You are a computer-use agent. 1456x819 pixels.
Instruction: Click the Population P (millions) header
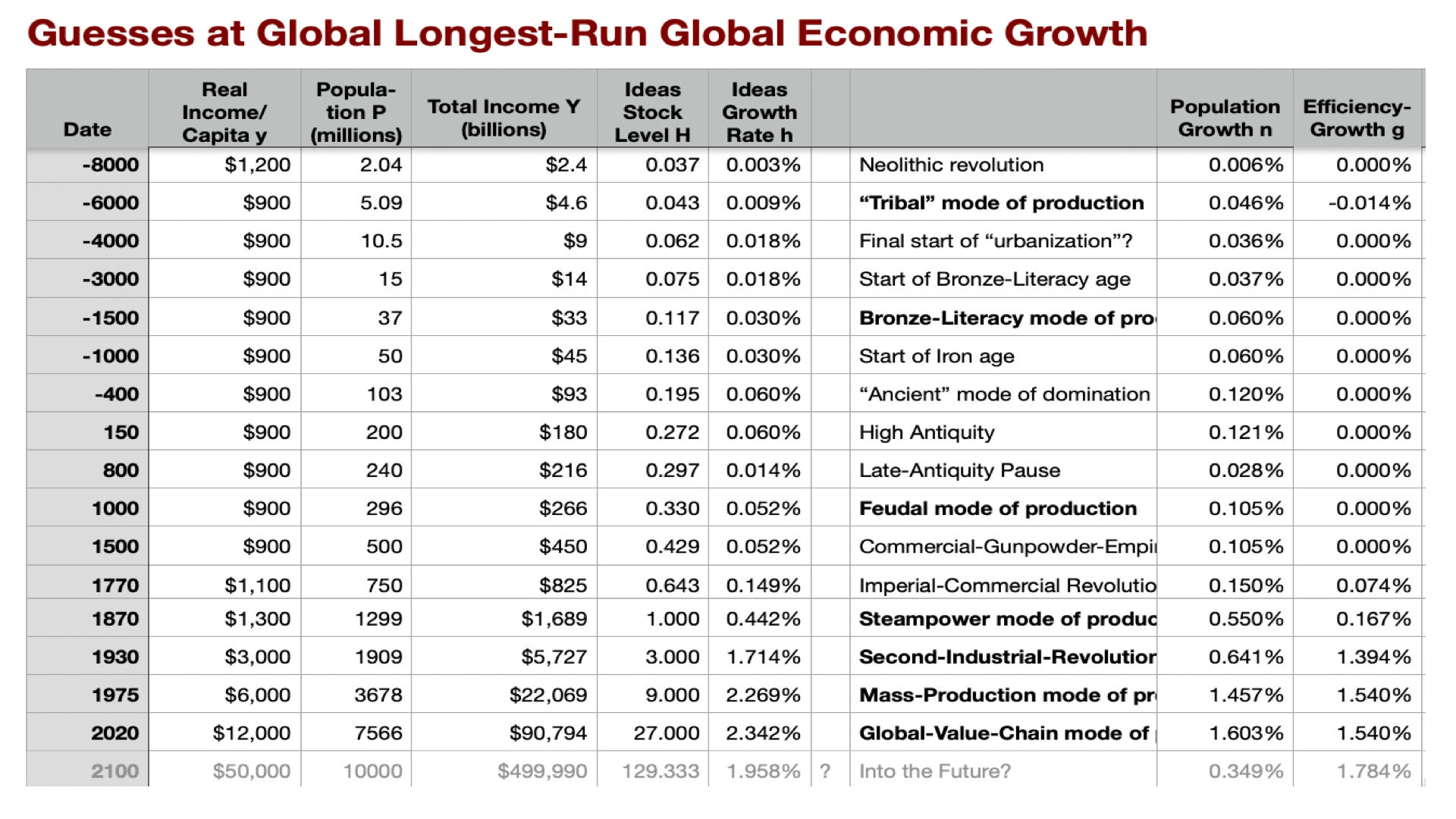356,111
